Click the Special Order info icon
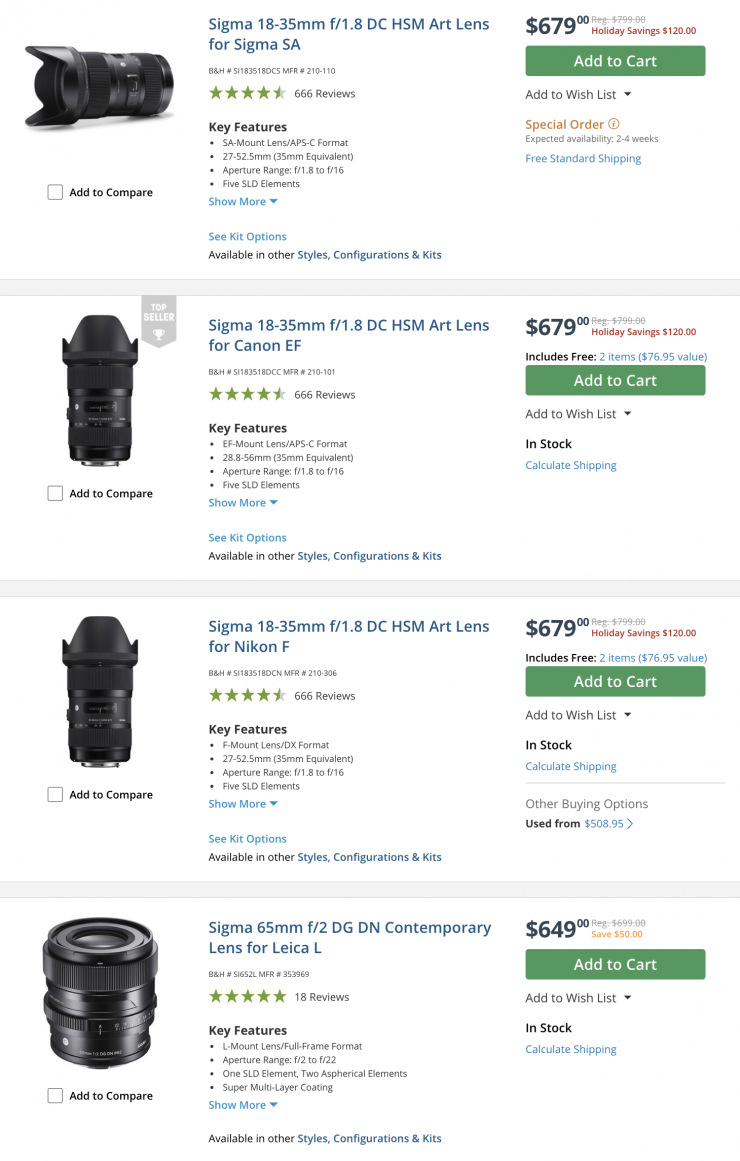Screen dimensions: 740x1161 pos(614,124)
